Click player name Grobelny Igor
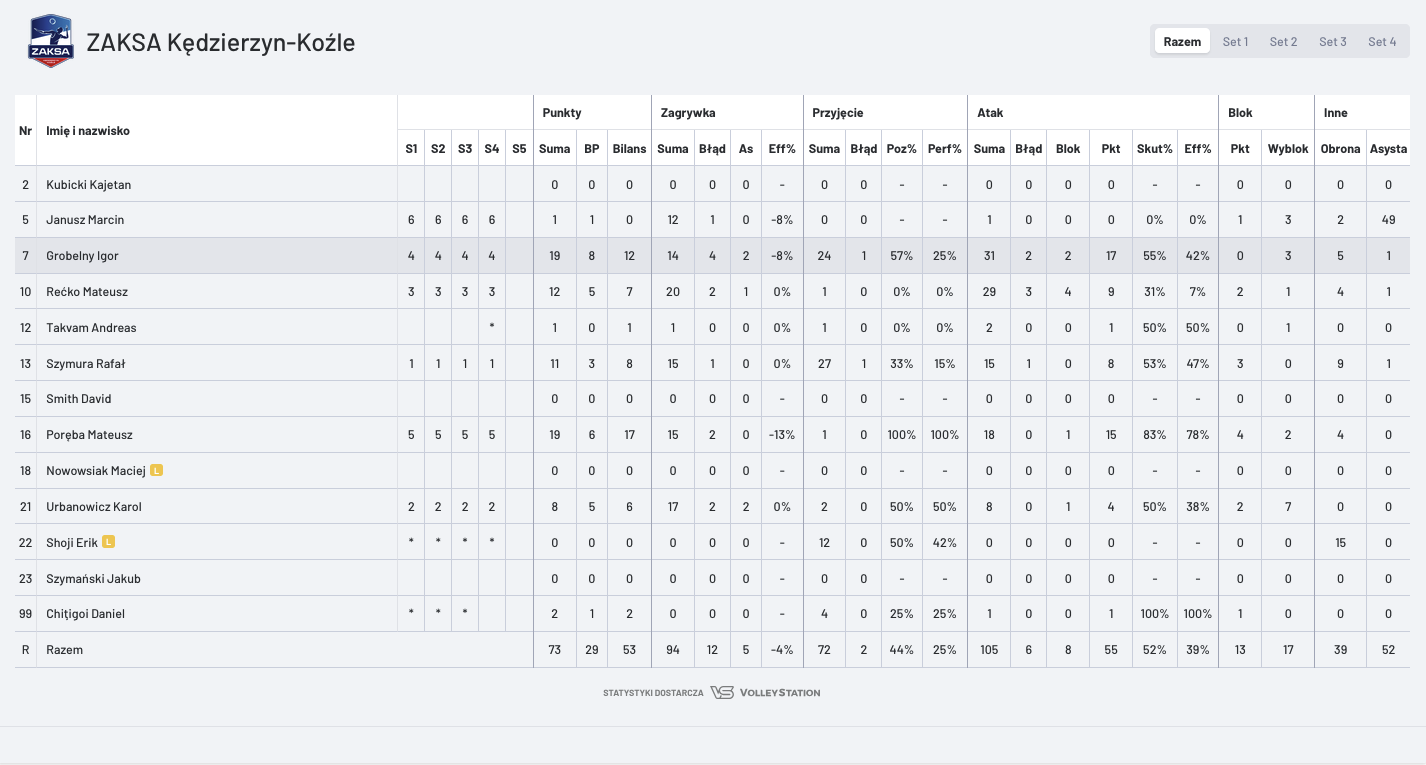Screen dimensions: 1426x765 tap(82, 256)
